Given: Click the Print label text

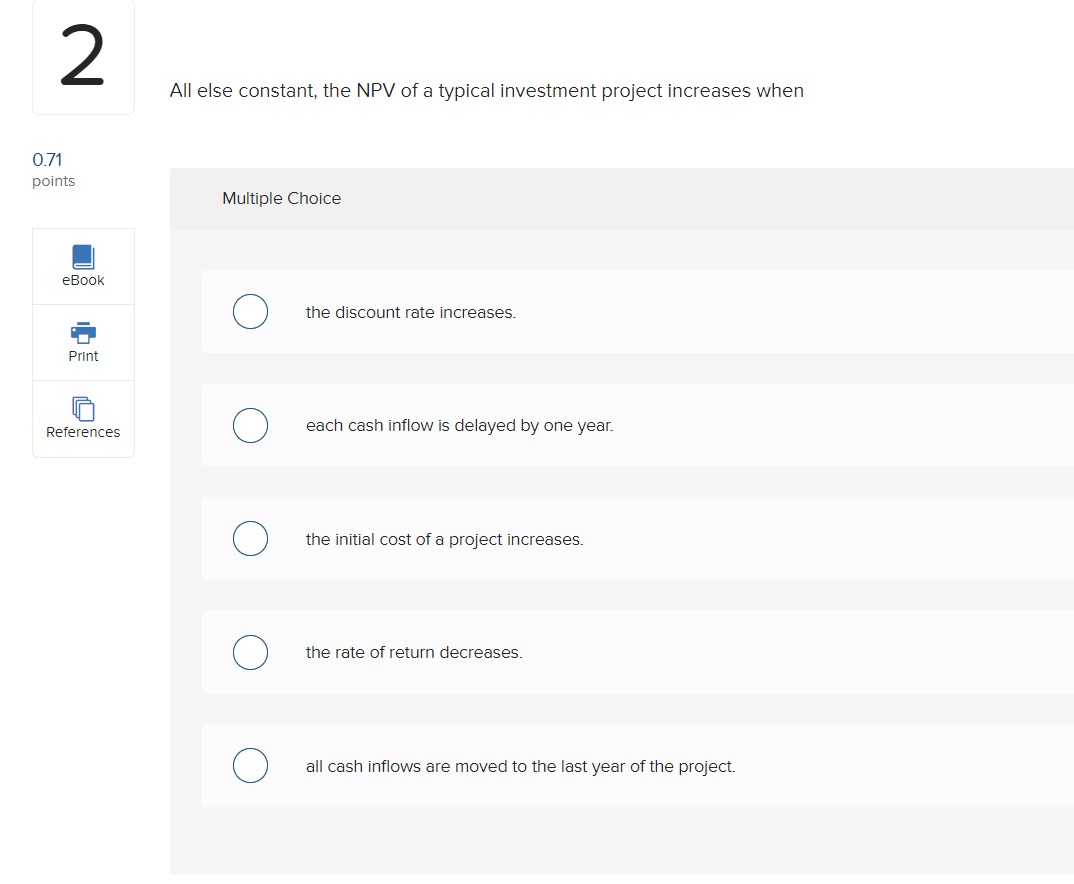Looking at the screenshot, I should (83, 355).
